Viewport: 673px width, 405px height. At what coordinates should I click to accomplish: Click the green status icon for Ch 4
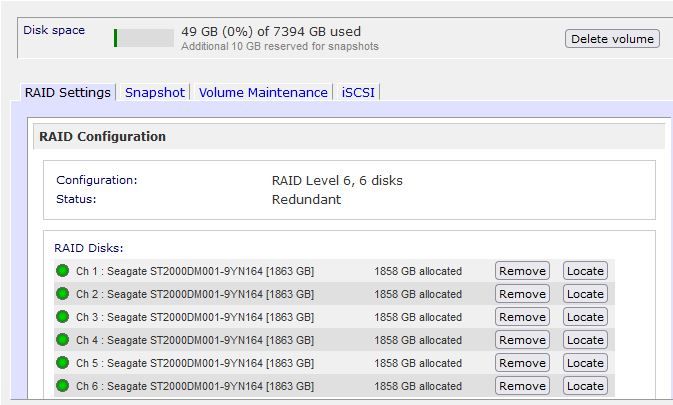63,340
